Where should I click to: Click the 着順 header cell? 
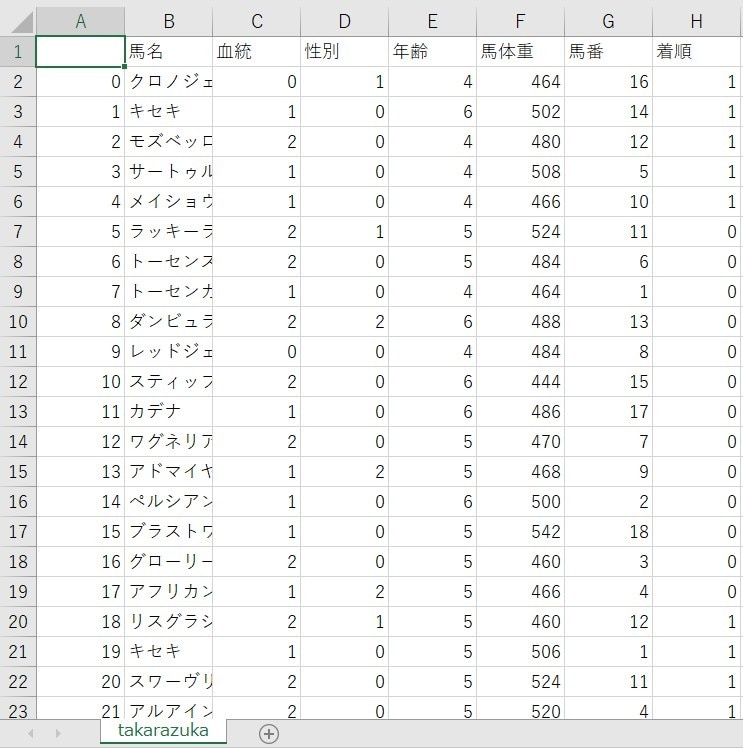click(x=696, y=52)
